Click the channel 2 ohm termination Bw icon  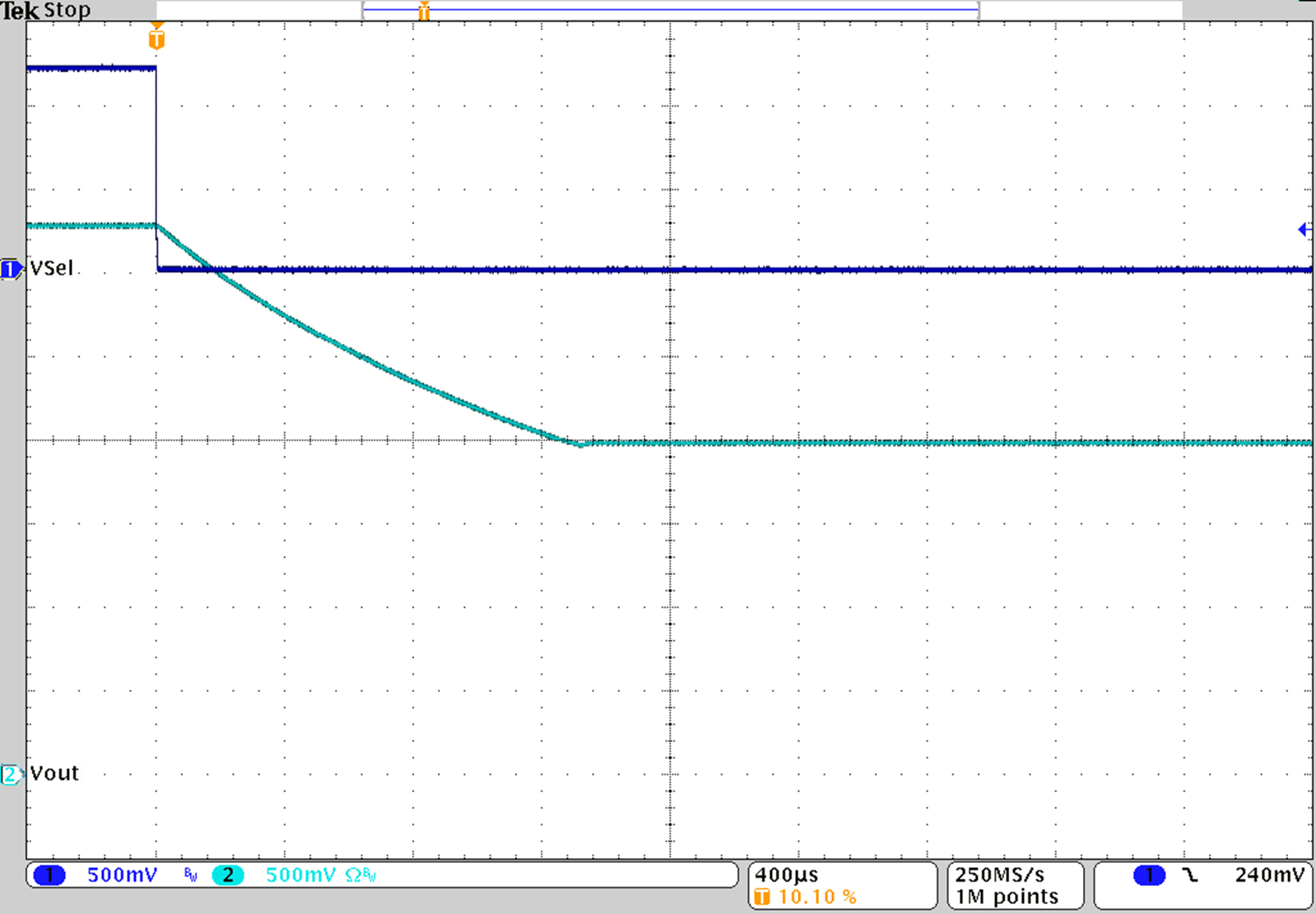[x=360, y=875]
